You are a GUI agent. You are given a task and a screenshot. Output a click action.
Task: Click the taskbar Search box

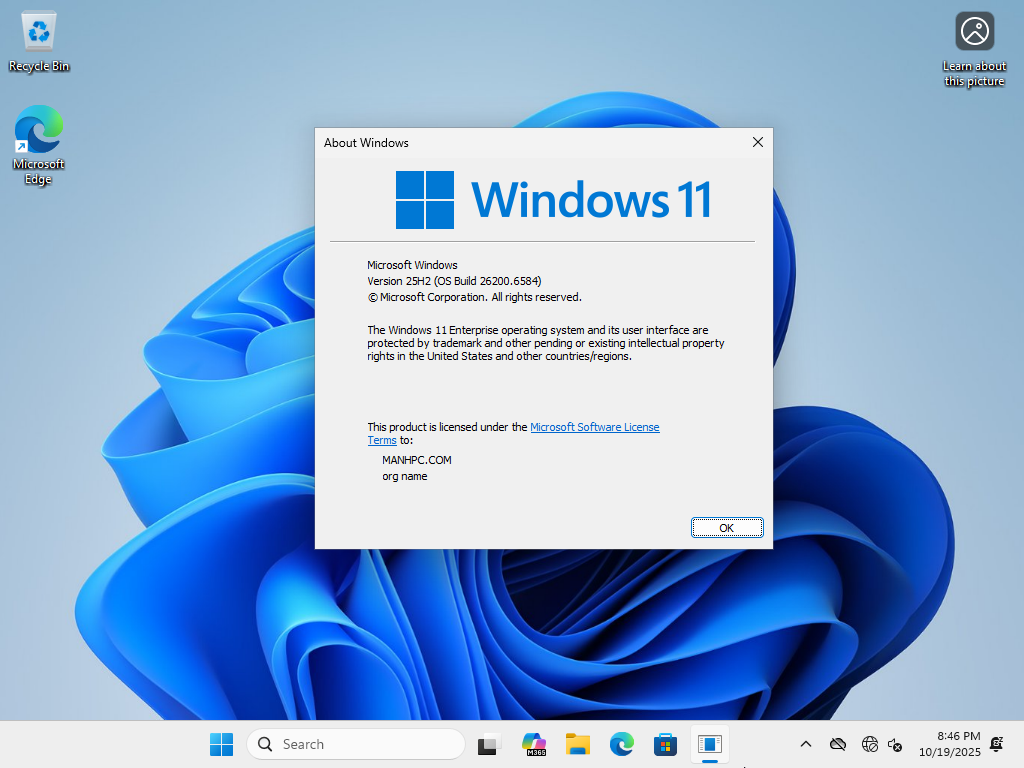point(355,744)
